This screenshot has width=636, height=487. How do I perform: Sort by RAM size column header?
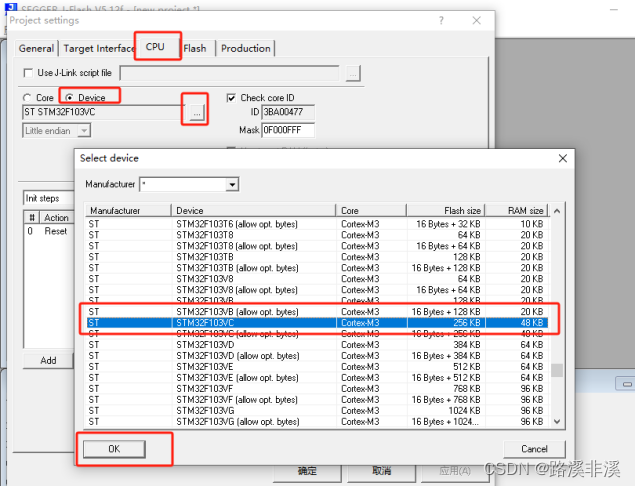[x=517, y=210]
